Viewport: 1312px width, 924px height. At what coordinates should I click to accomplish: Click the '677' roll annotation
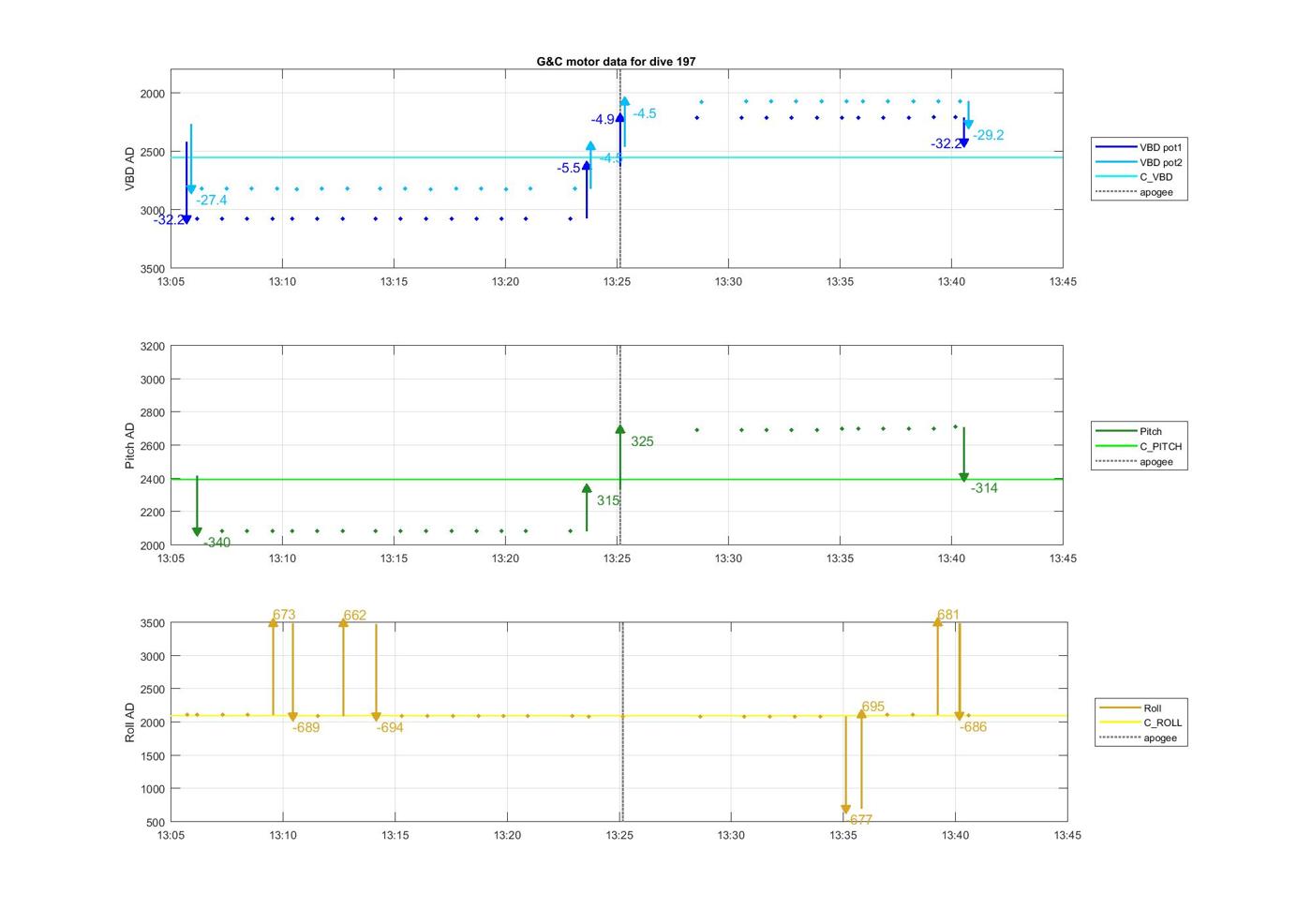click(861, 820)
